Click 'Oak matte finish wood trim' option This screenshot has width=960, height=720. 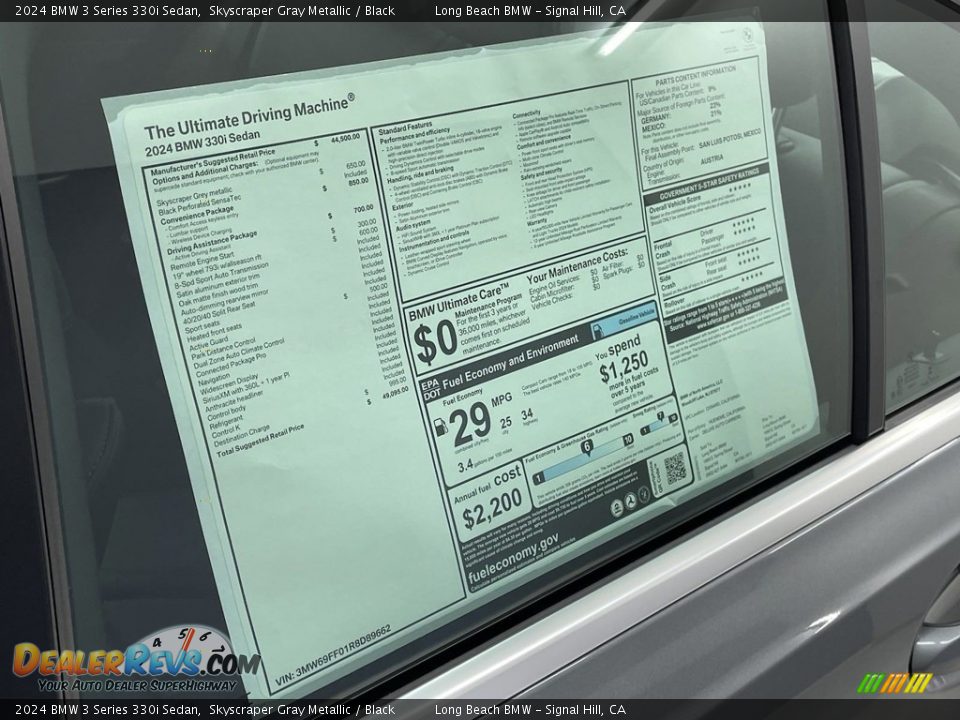point(220,294)
